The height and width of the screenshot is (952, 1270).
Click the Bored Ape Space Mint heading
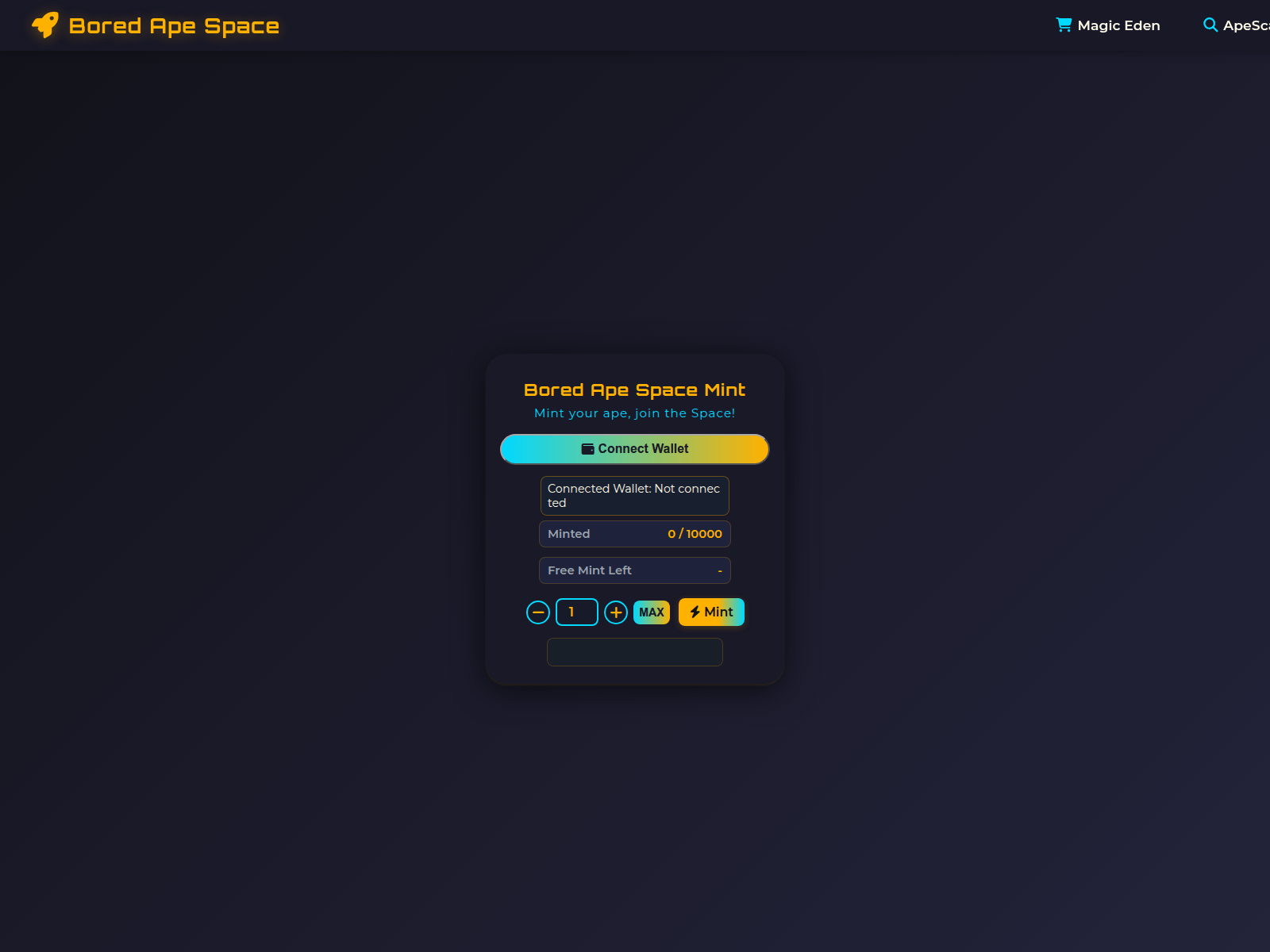(x=635, y=390)
